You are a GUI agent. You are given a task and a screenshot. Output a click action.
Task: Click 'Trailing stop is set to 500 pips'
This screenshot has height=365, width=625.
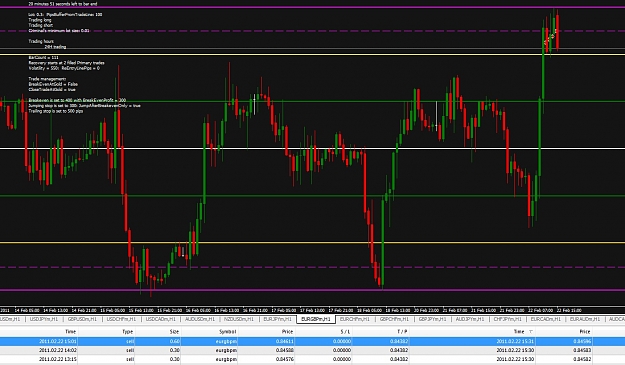click(56, 111)
